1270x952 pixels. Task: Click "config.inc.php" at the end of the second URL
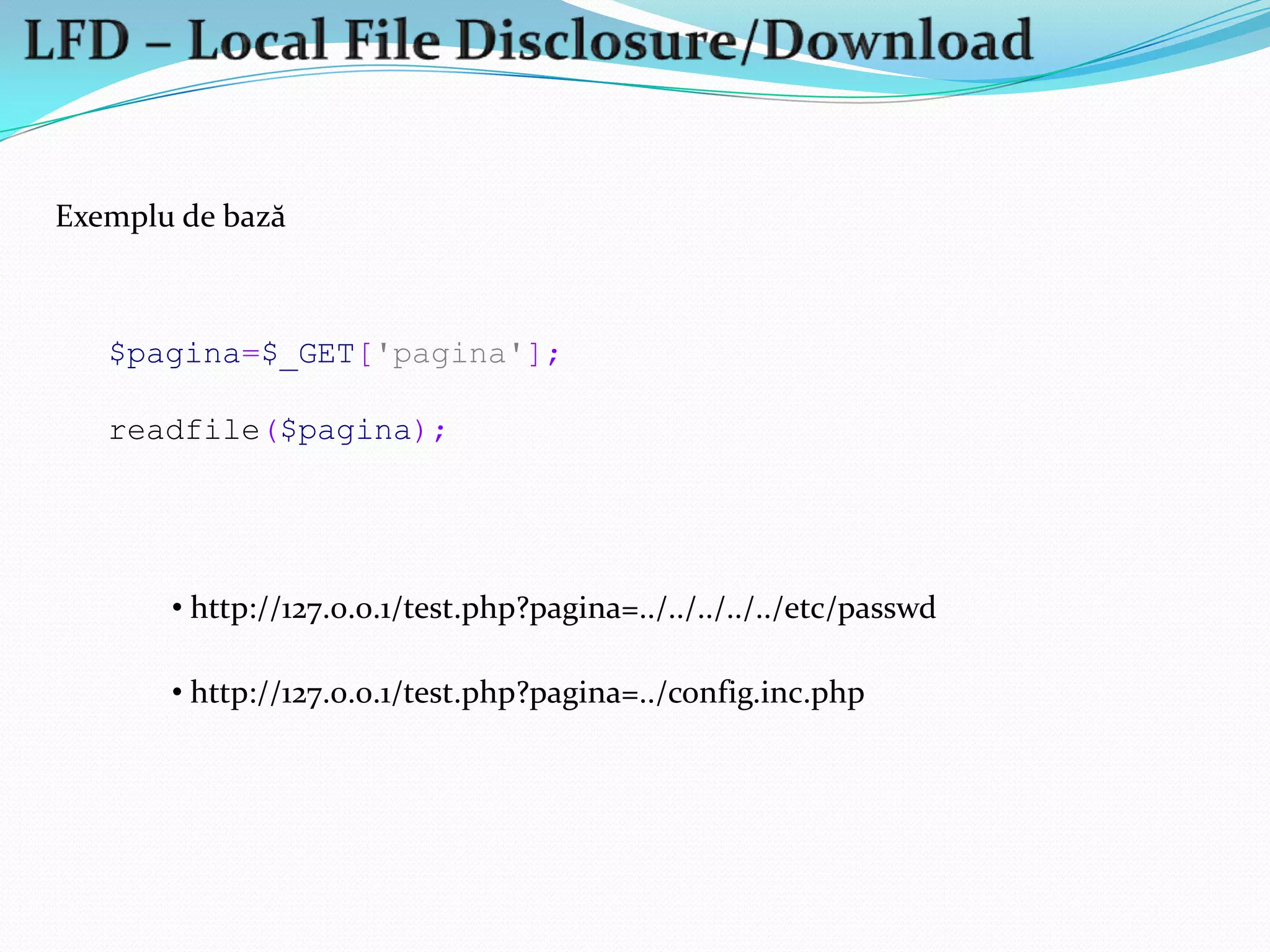coord(766,693)
